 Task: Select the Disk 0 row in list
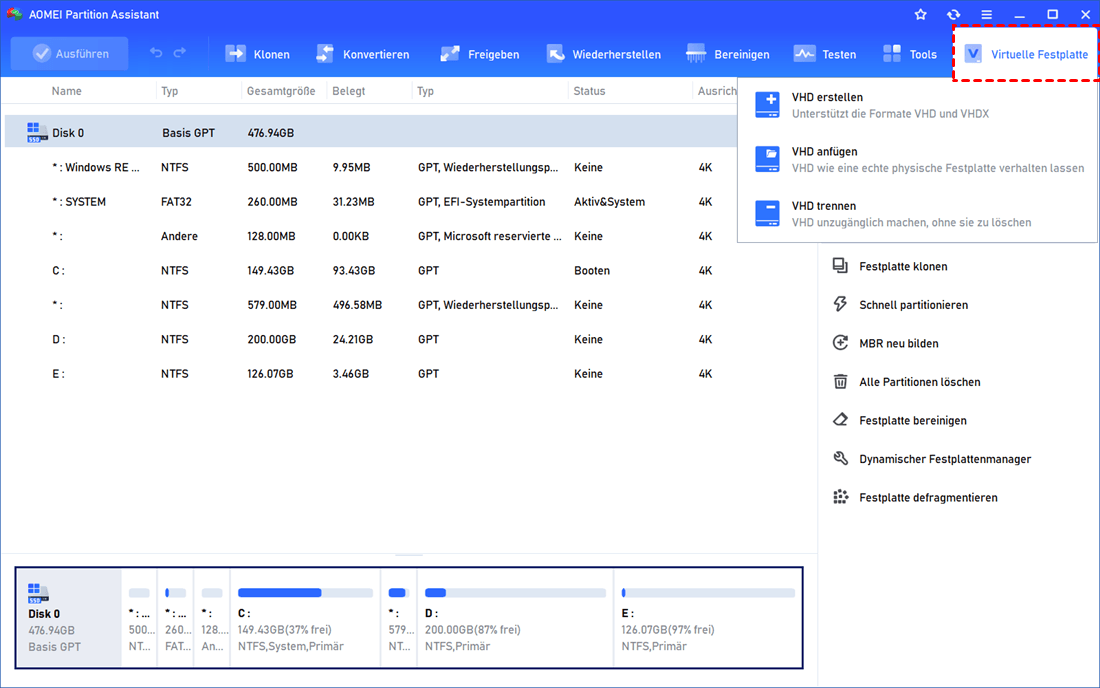[372, 132]
